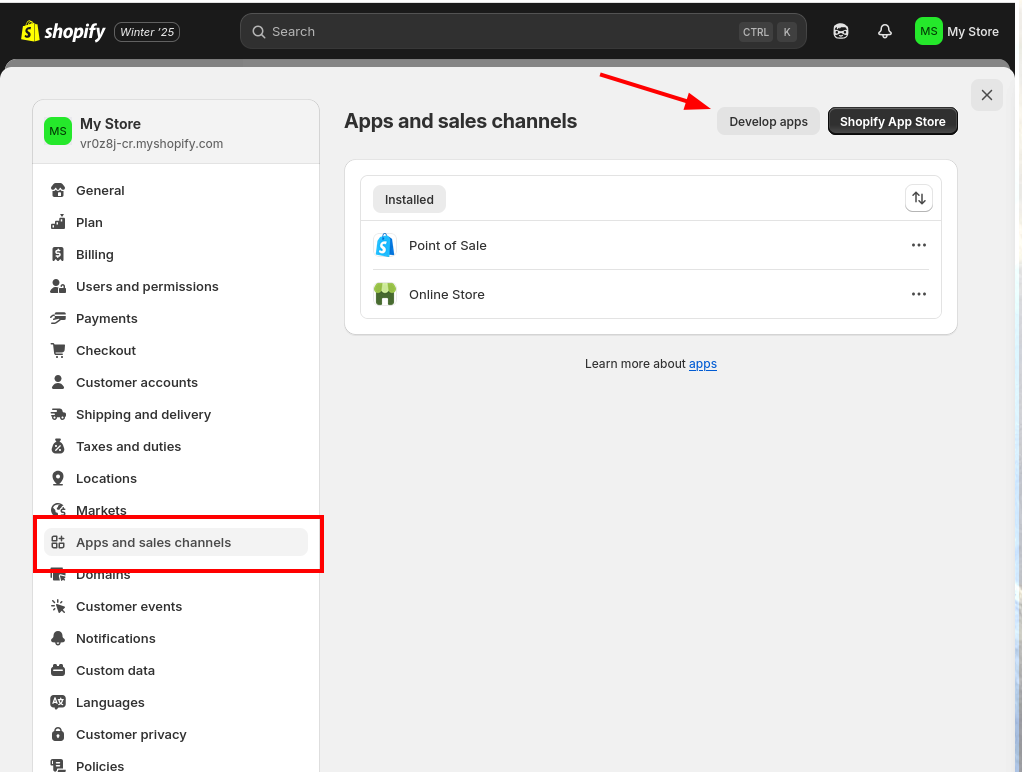Click the sort arrows icon button
The height and width of the screenshot is (772, 1022).
tap(918, 198)
